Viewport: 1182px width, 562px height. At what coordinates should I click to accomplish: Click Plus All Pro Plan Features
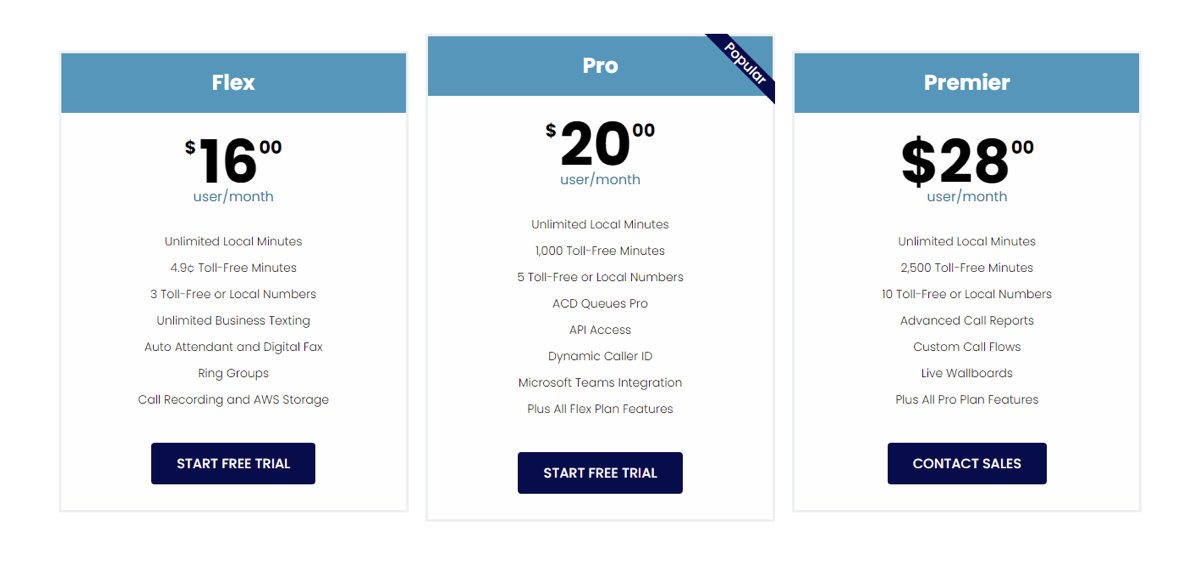tap(966, 400)
